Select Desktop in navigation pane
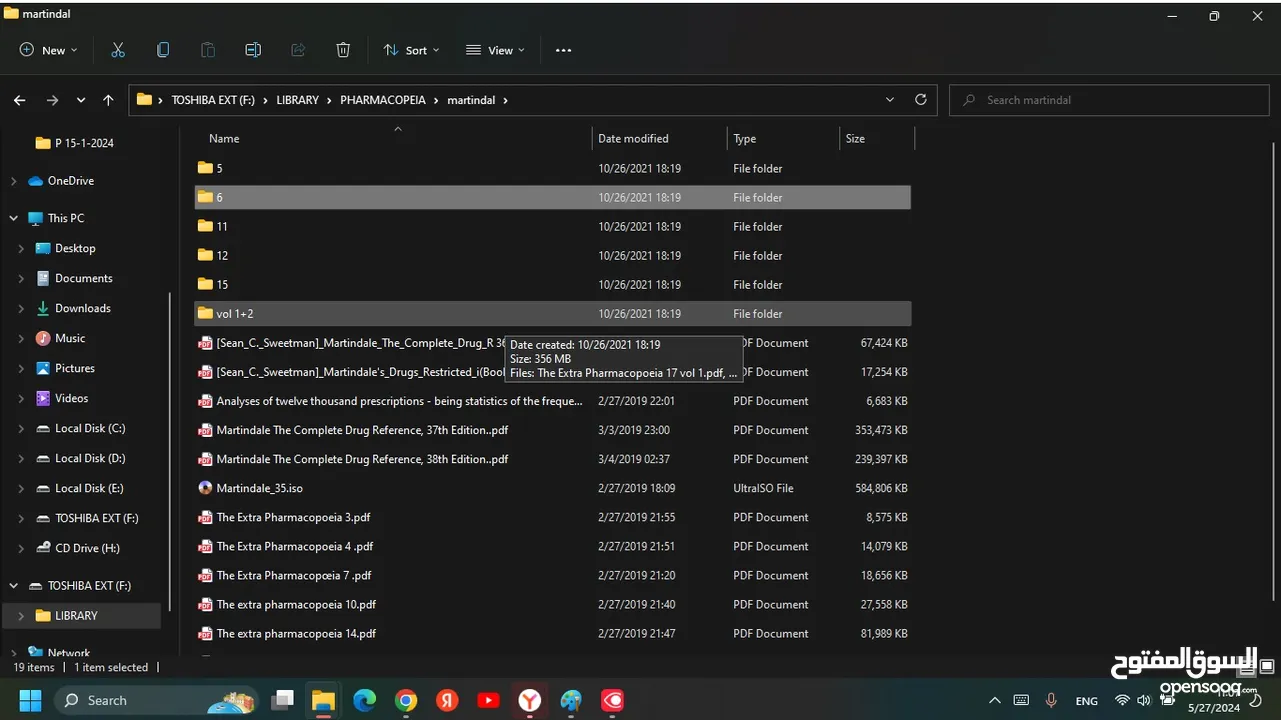The width and height of the screenshot is (1281, 720). 75,248
